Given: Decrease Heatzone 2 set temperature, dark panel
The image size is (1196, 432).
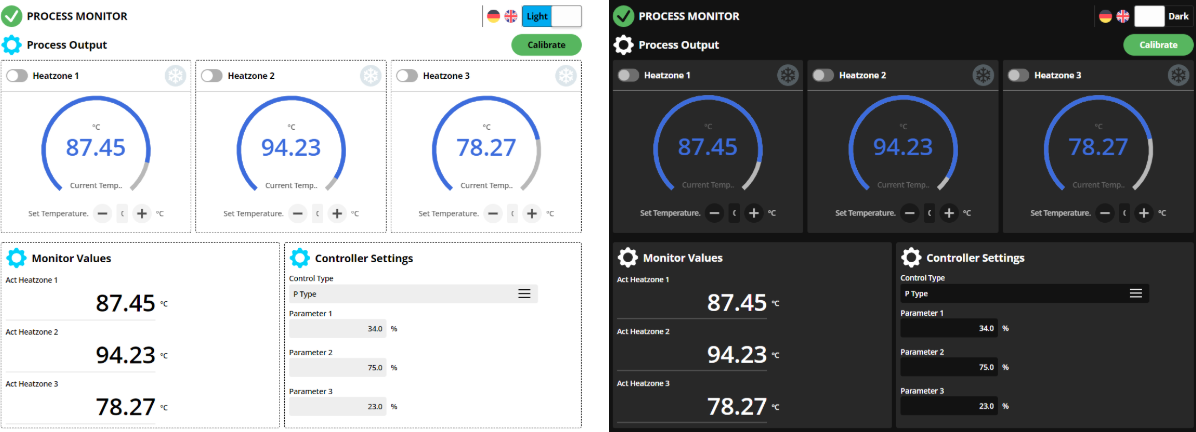Looking at the screenshot, I should pos(909,213).
